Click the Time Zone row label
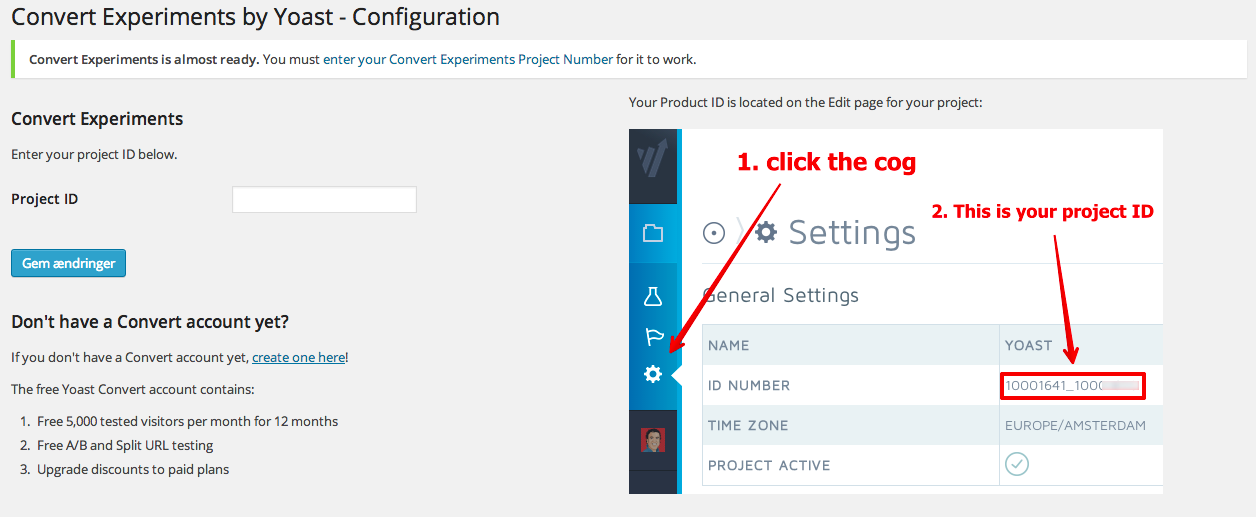The width and height of the screenshot is (1256, 517). [748, 425]
